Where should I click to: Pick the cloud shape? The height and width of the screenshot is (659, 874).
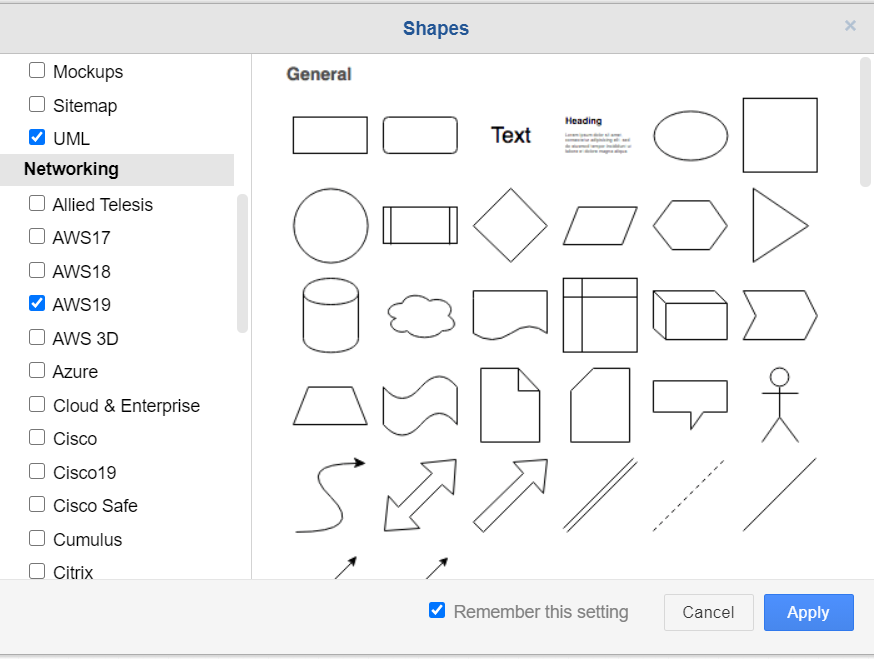pos(420,316)
